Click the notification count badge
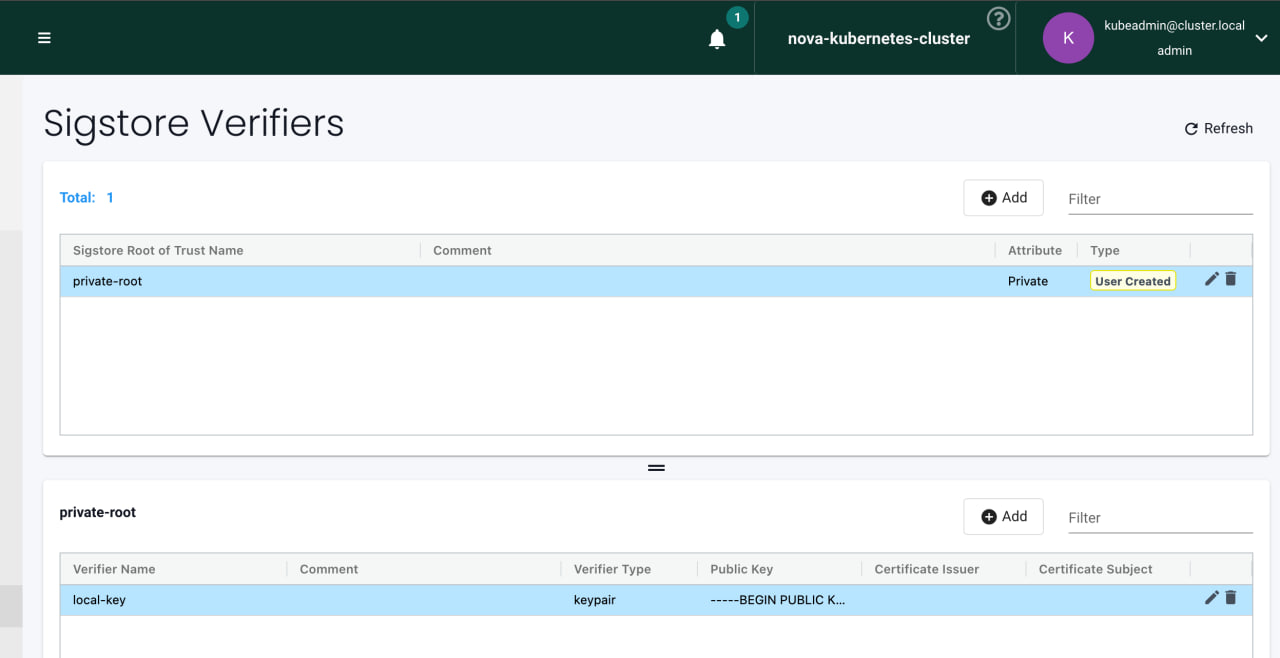Viewport: 1280px width, 658px height. pyautogui.click(x=737, y=17)
